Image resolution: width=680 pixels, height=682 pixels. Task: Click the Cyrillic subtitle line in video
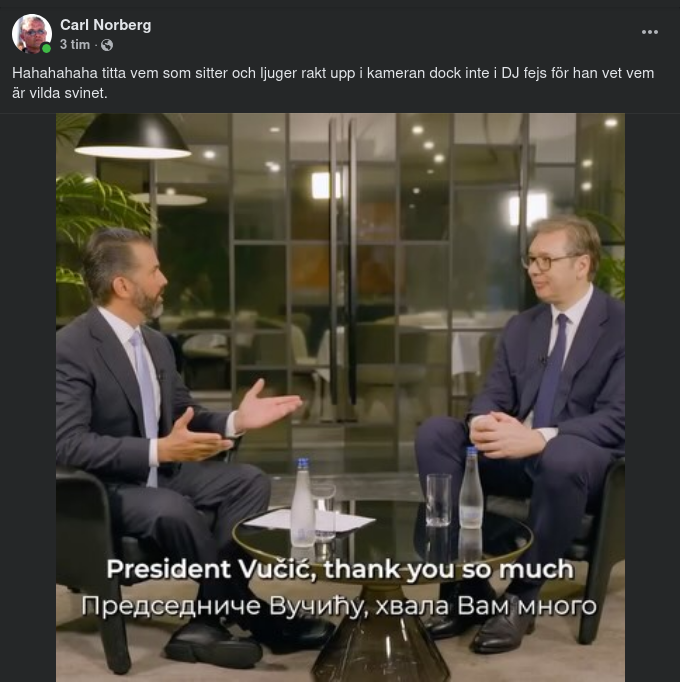tap(340, 606)
